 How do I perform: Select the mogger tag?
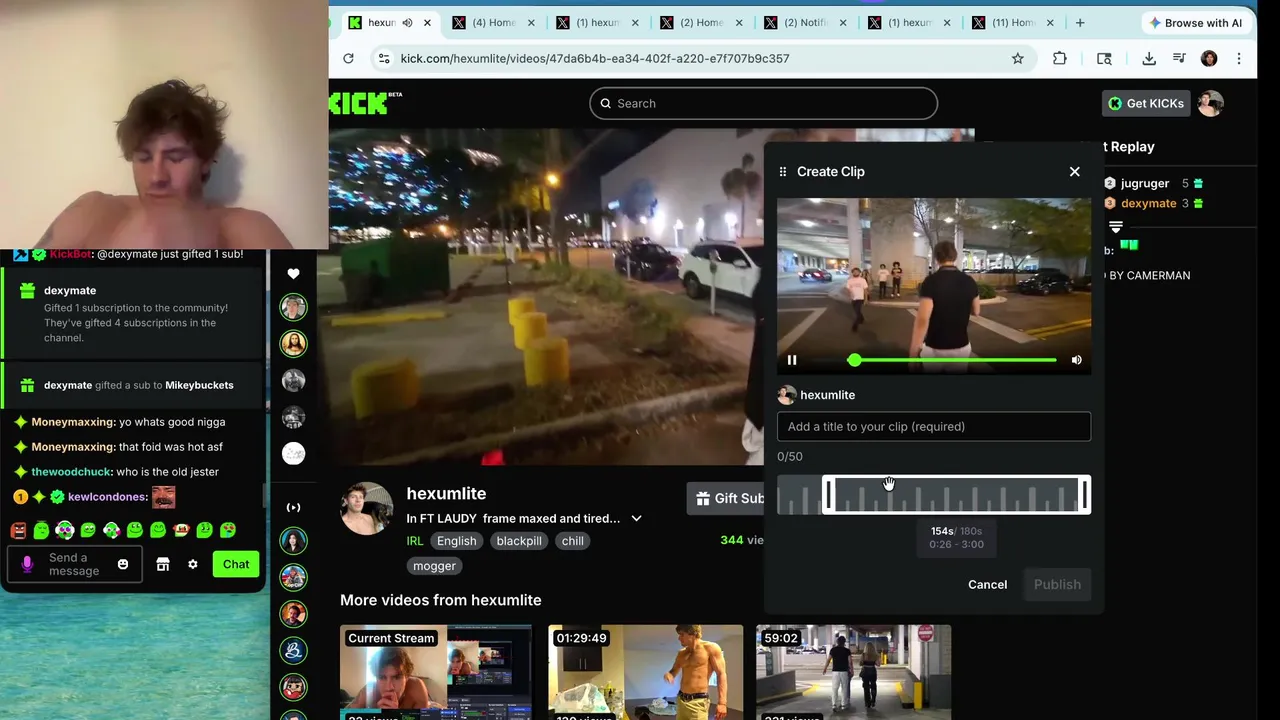point(434,566)
